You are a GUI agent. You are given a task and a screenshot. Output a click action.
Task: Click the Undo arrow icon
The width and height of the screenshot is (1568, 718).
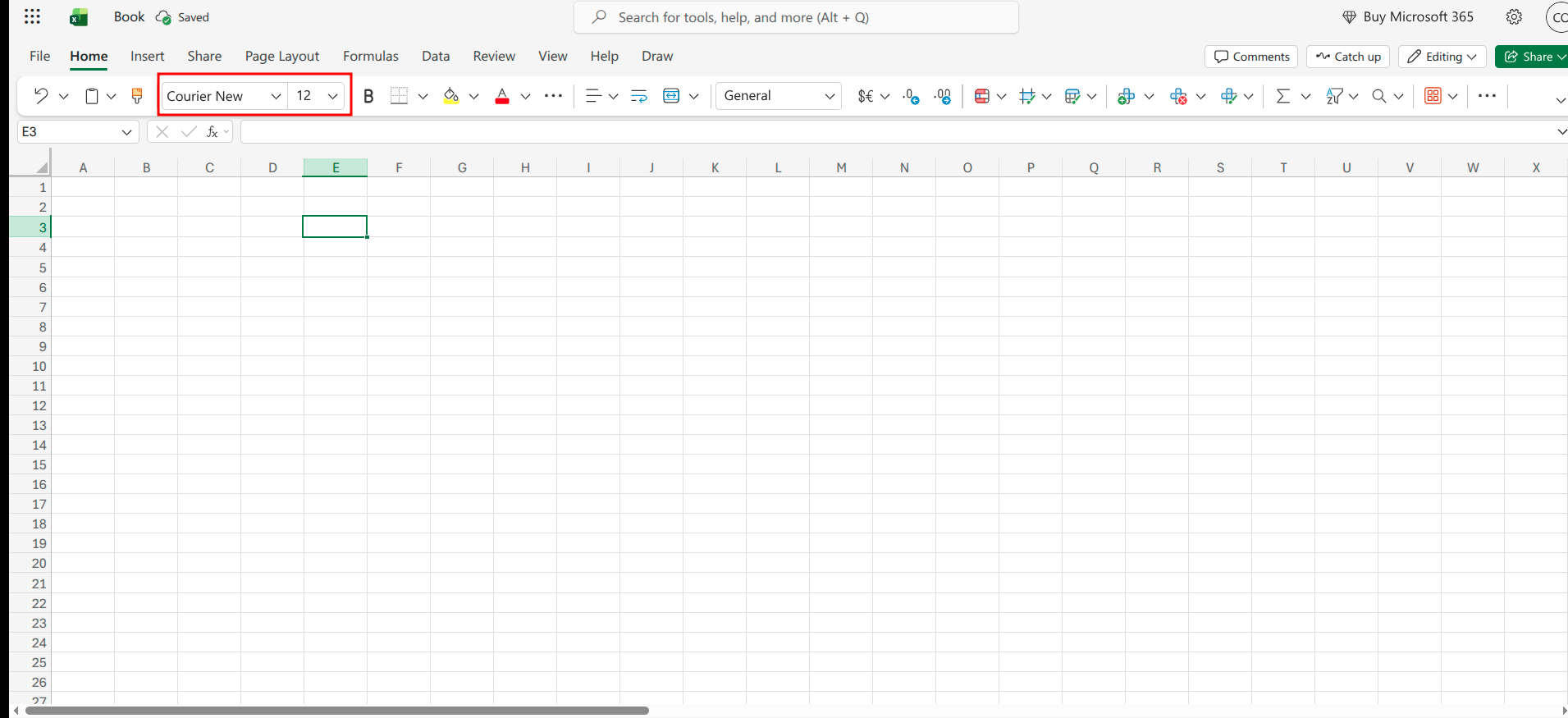pos(40,96)
